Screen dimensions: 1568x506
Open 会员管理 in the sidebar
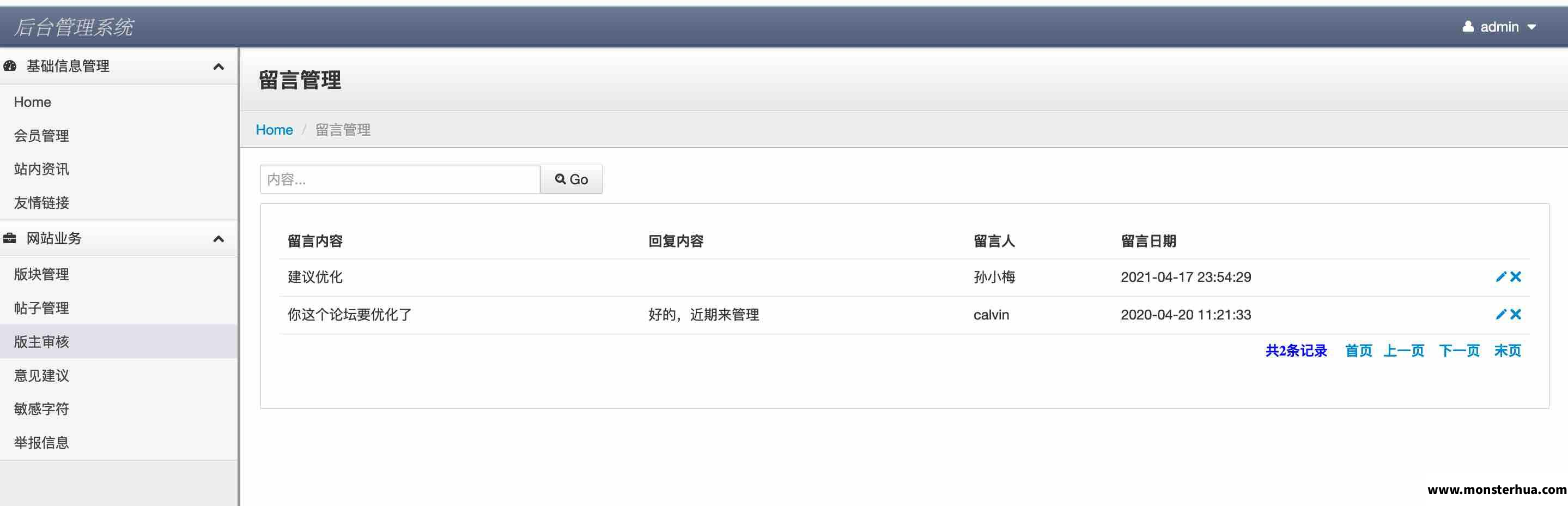tap(119, 136)
